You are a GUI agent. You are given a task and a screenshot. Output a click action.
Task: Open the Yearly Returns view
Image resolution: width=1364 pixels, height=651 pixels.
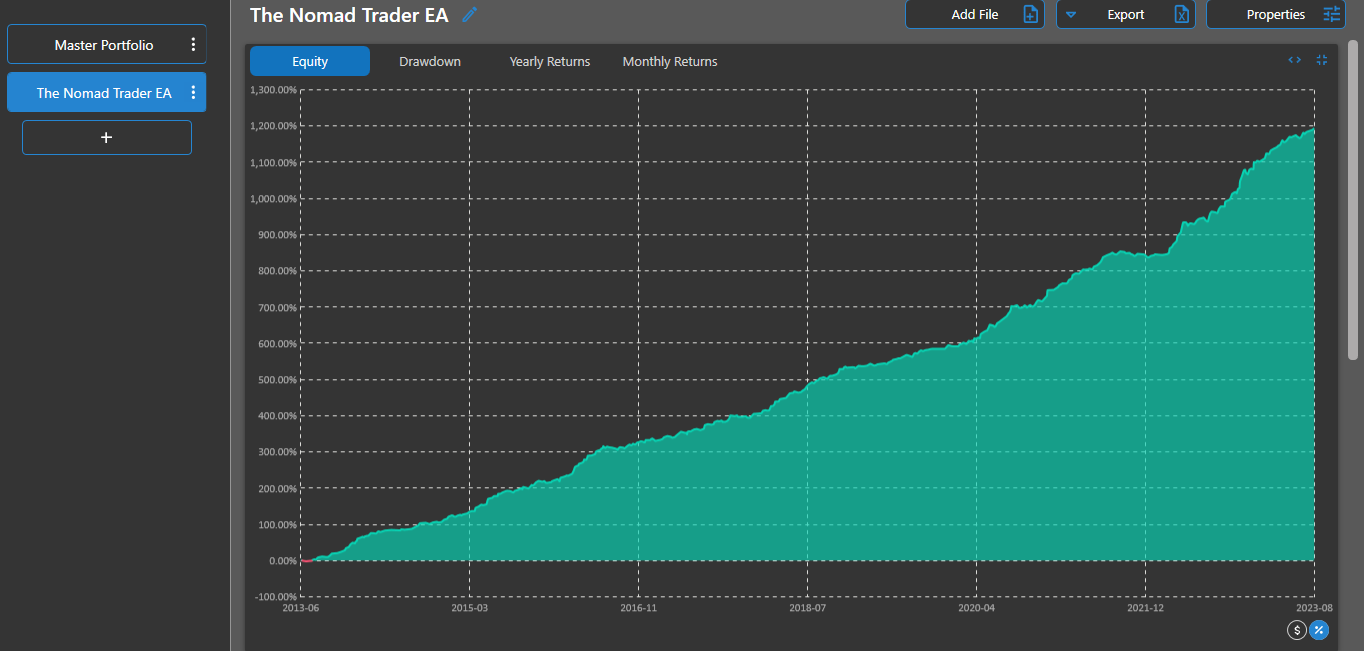(x=549, y=61)
